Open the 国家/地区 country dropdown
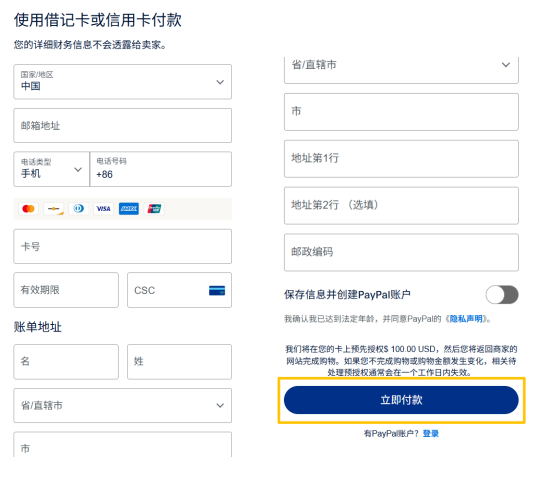This screenshot has height=485, width=542. (x=123, y=82)
